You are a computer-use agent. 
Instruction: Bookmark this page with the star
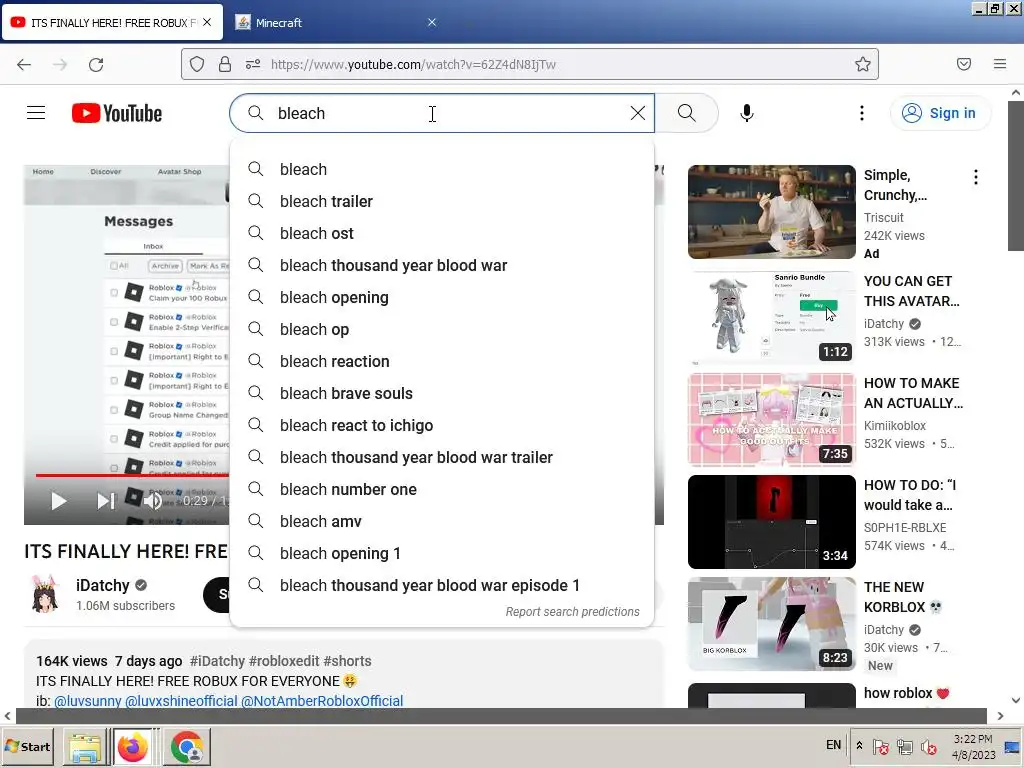pos(863,64)
